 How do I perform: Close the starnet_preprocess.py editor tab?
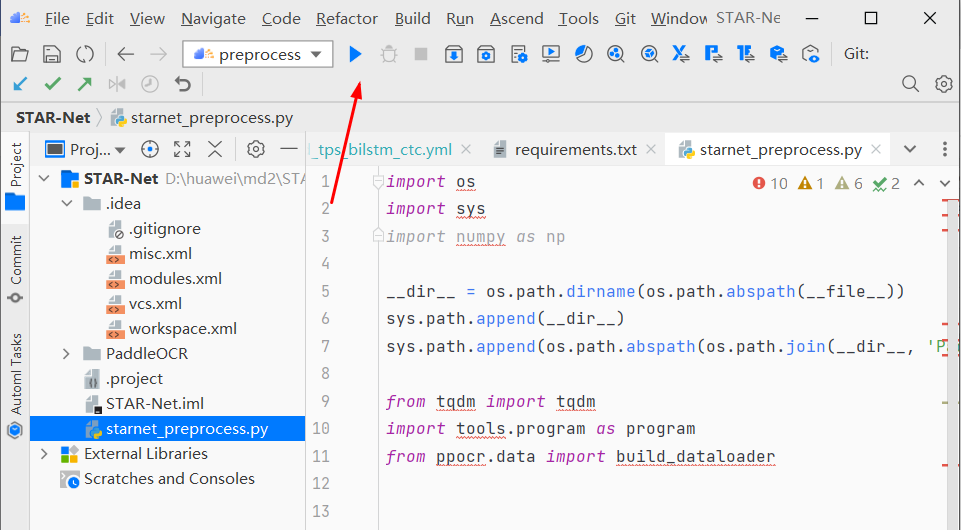pos(876,149)
